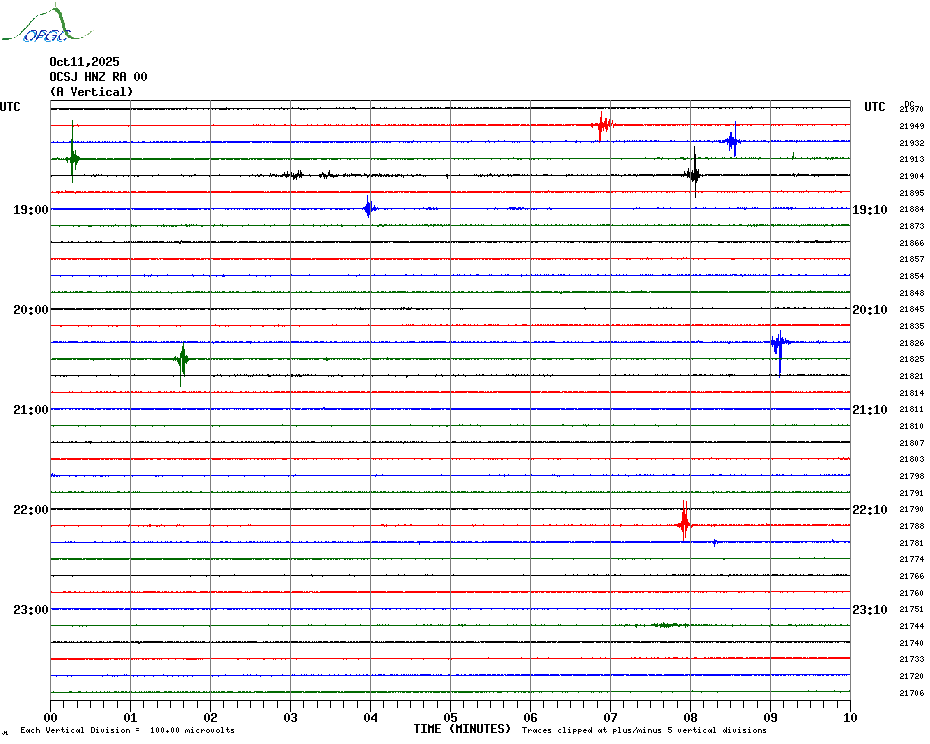
Task: Click the 19:00 hour label
Action: [x=31, y=209]
